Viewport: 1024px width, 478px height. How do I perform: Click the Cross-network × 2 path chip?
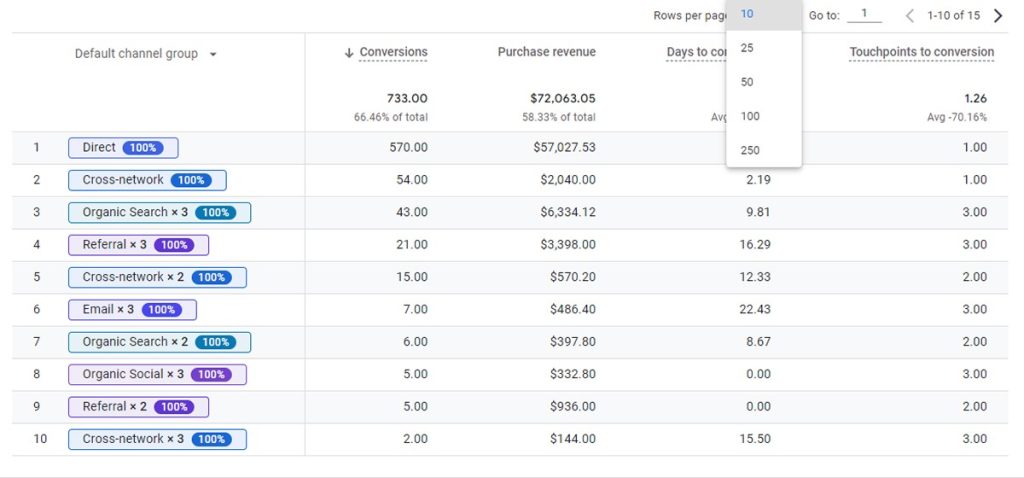point(157,277)
